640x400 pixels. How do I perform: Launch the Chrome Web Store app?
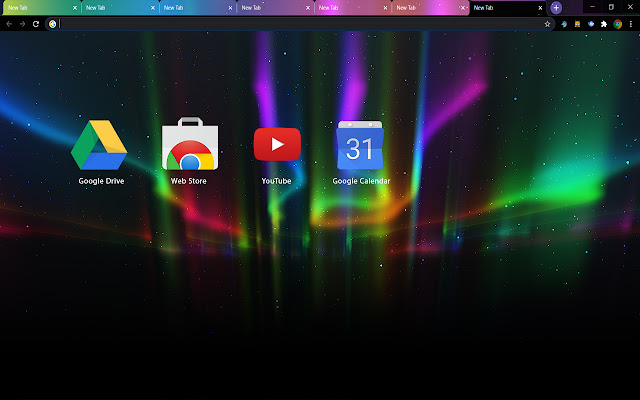point(188,145)
